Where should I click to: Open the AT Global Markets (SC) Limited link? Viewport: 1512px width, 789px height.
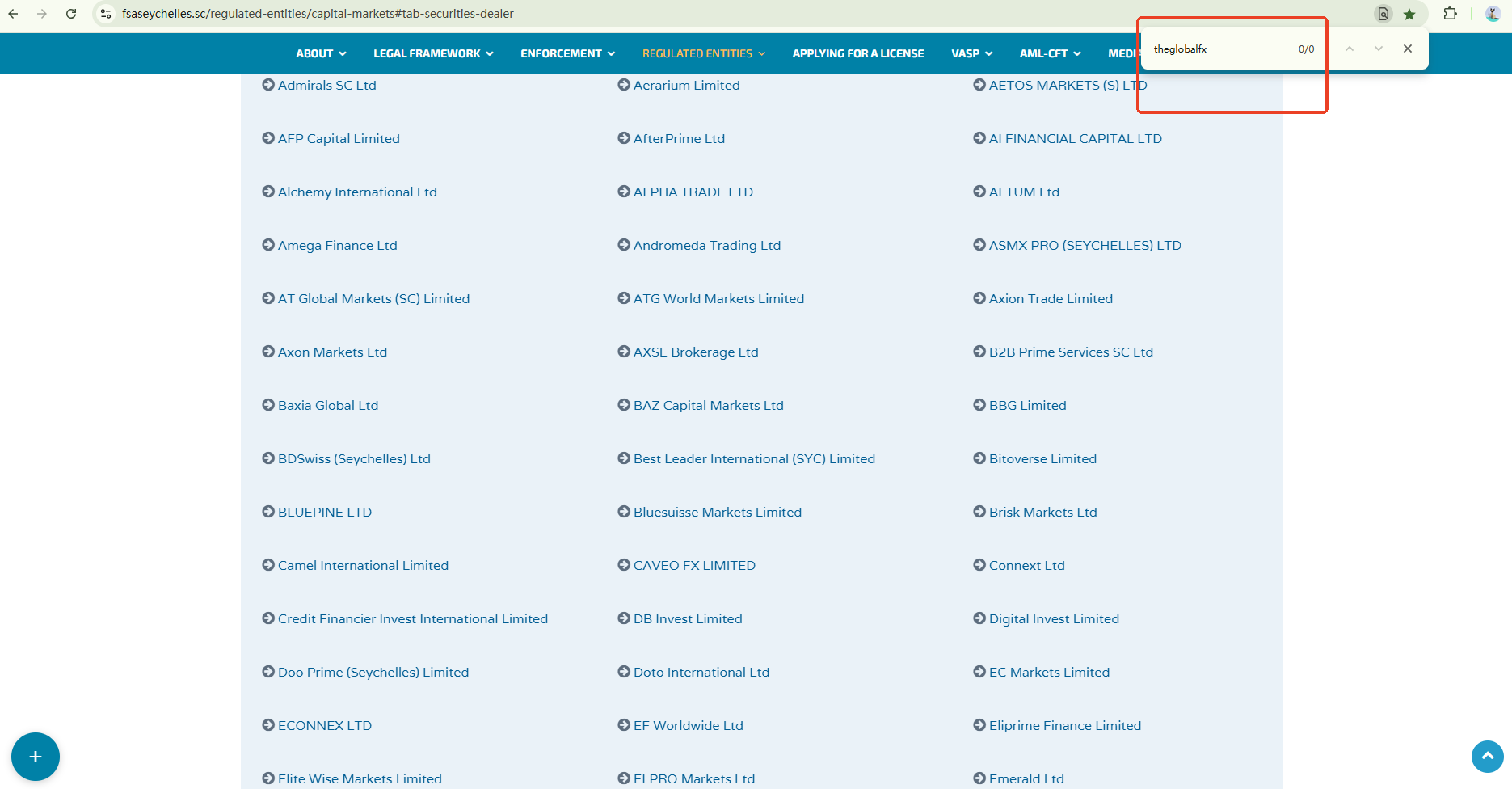(x=373, y=298)
